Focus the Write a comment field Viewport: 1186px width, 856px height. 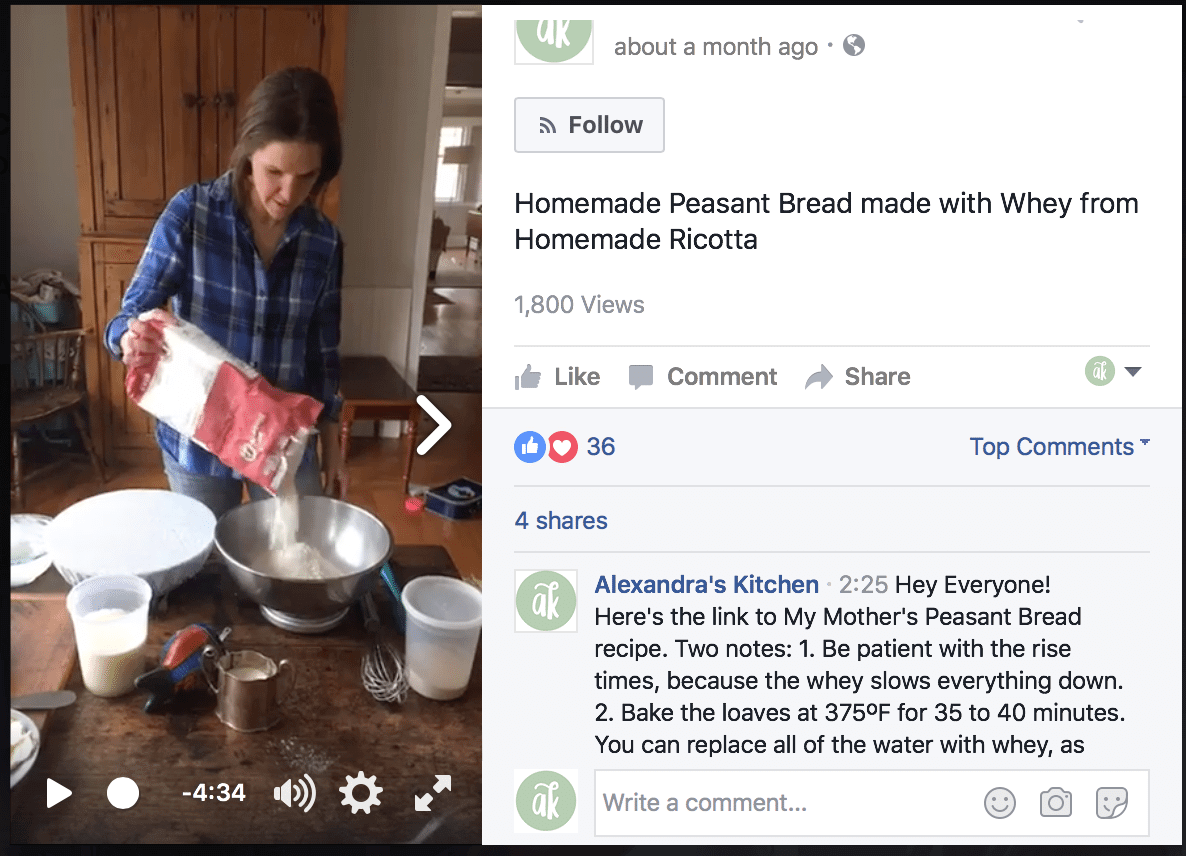coord(780,803)
